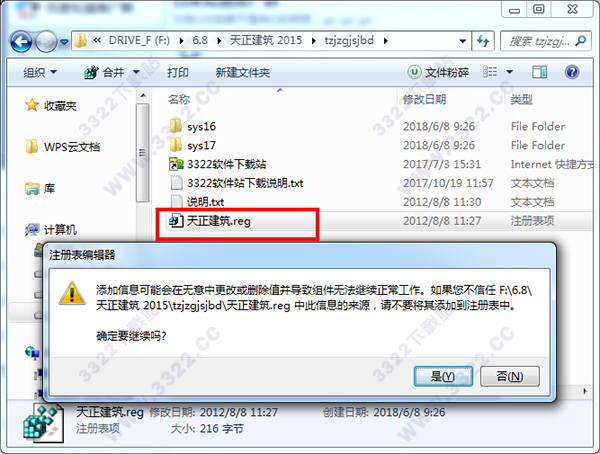This screenshot has height=454, width=600.
Task: Expand the 组织 dropdown menu
Action: [39, 72]
